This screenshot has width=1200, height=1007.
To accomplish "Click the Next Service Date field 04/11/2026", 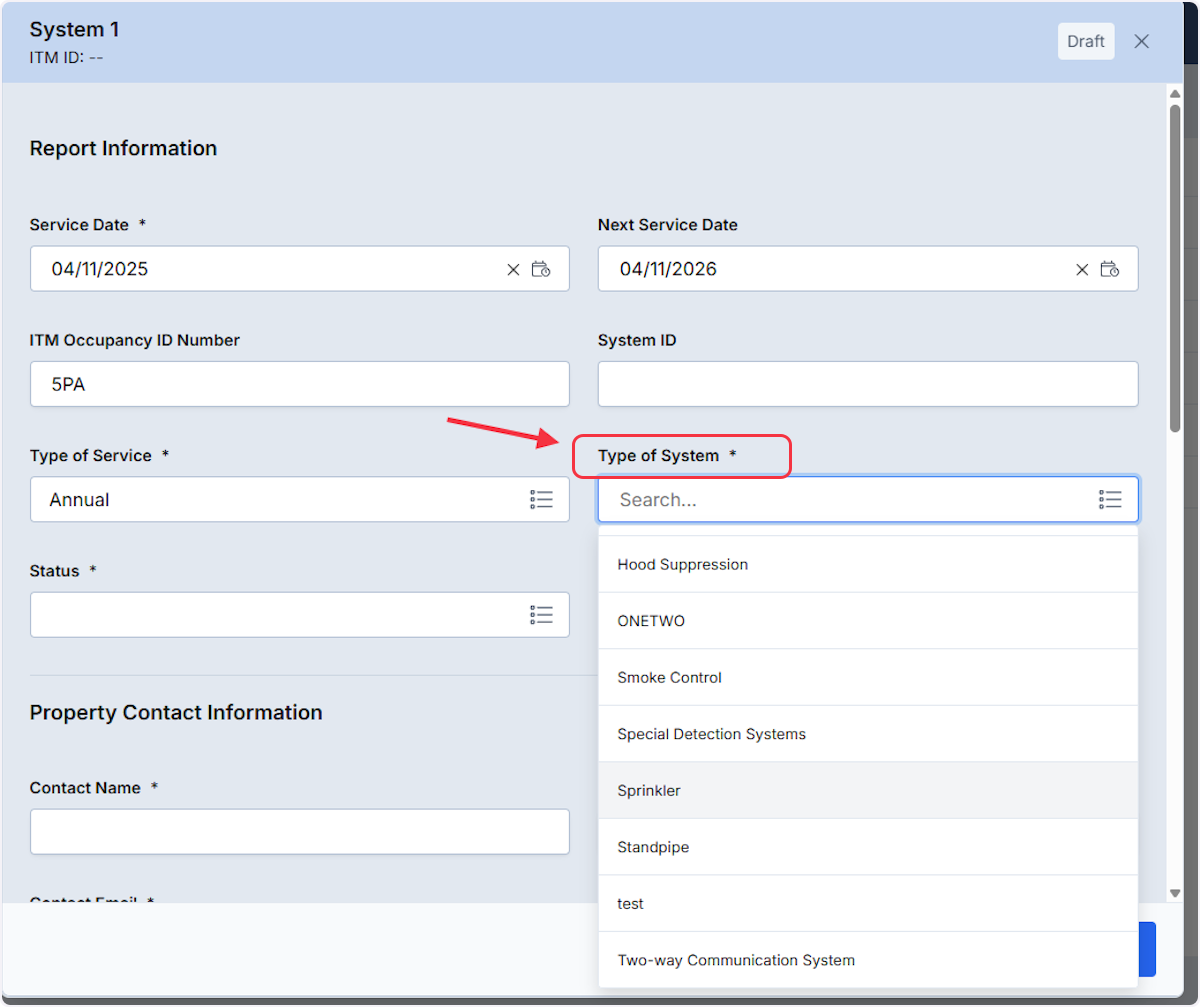I will (868, 269).
